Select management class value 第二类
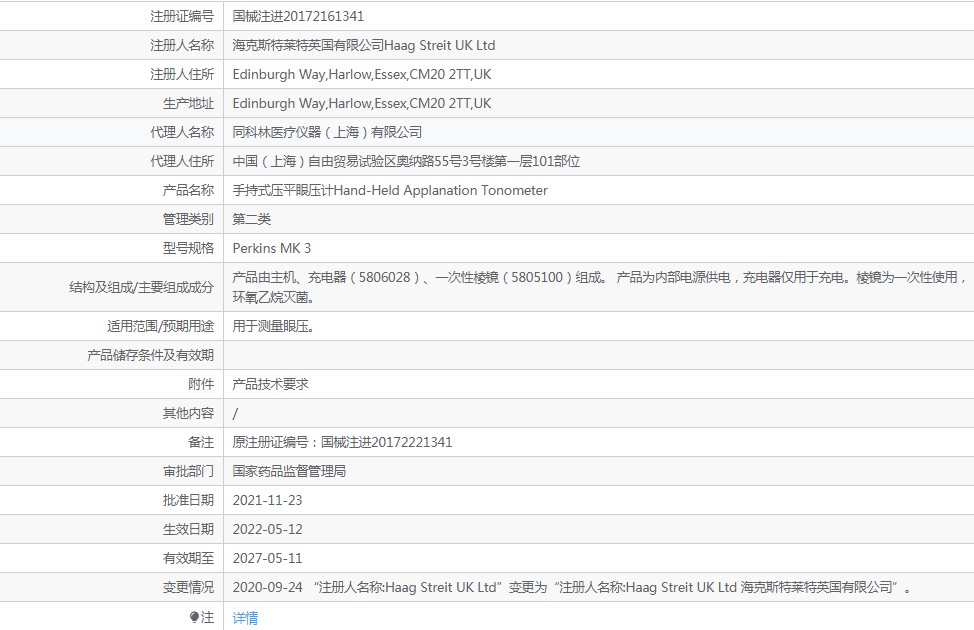974x630 pixels. pyautogui.click(x=252, y=219)
